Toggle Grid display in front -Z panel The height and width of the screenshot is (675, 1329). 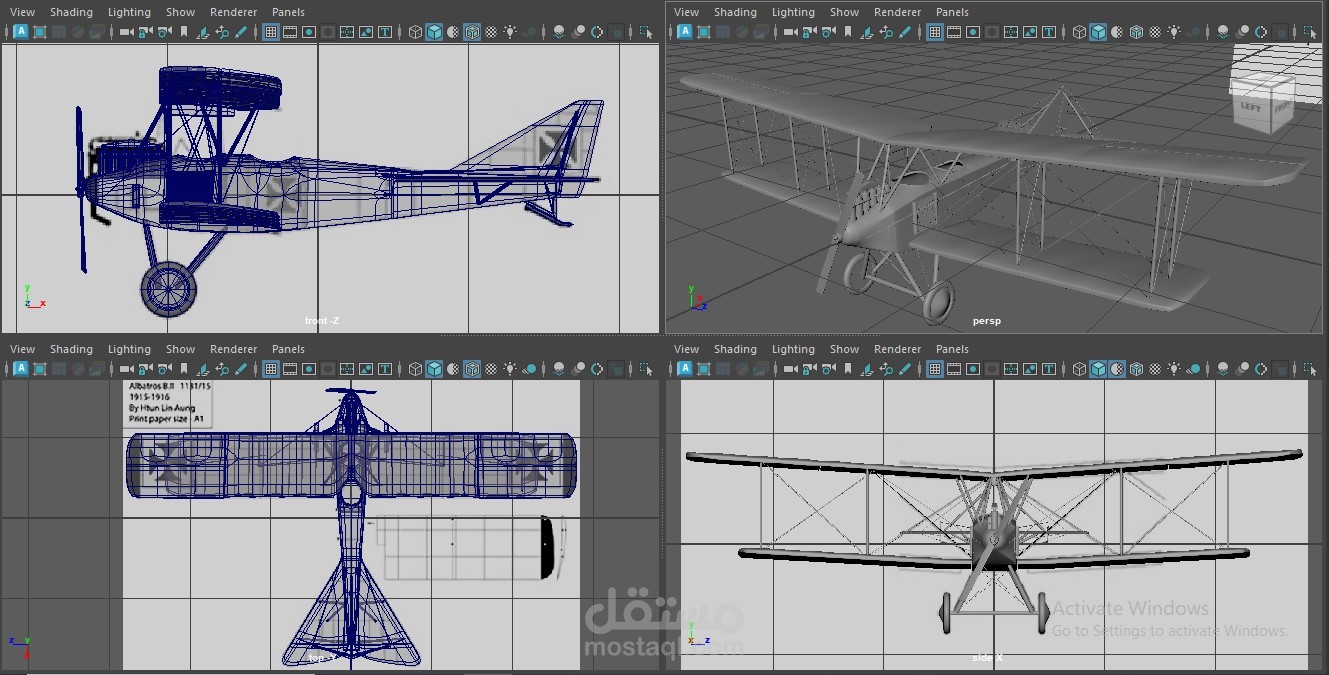[271, 32]
